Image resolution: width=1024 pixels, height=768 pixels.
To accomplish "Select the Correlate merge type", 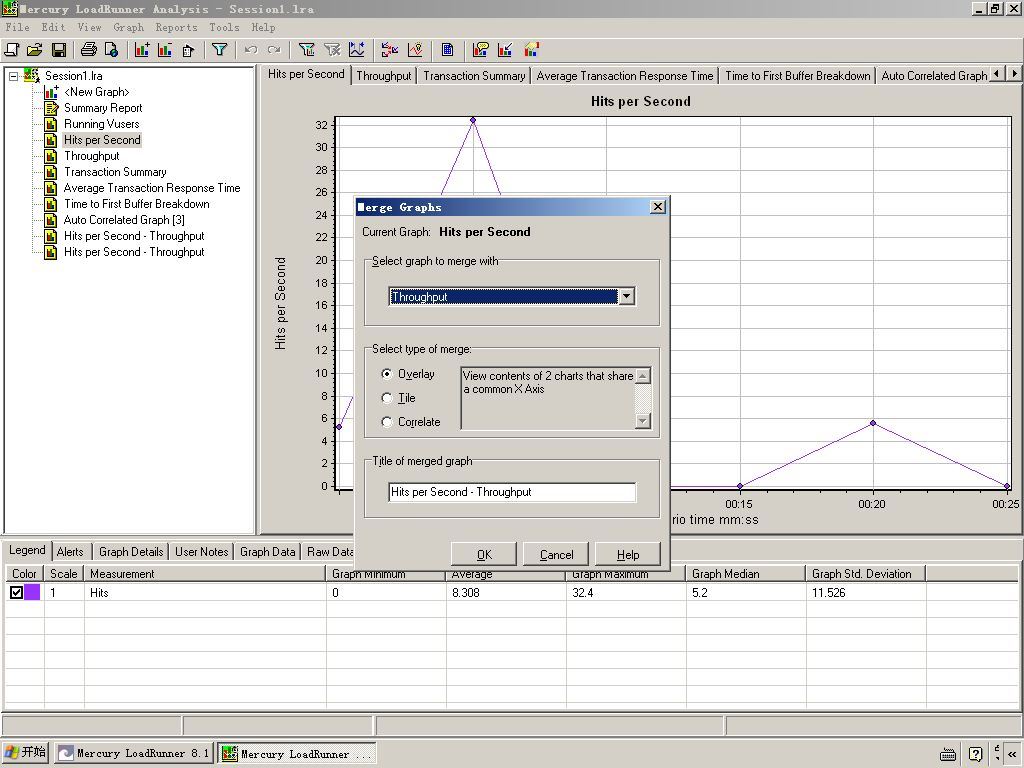I will [387, 422].
